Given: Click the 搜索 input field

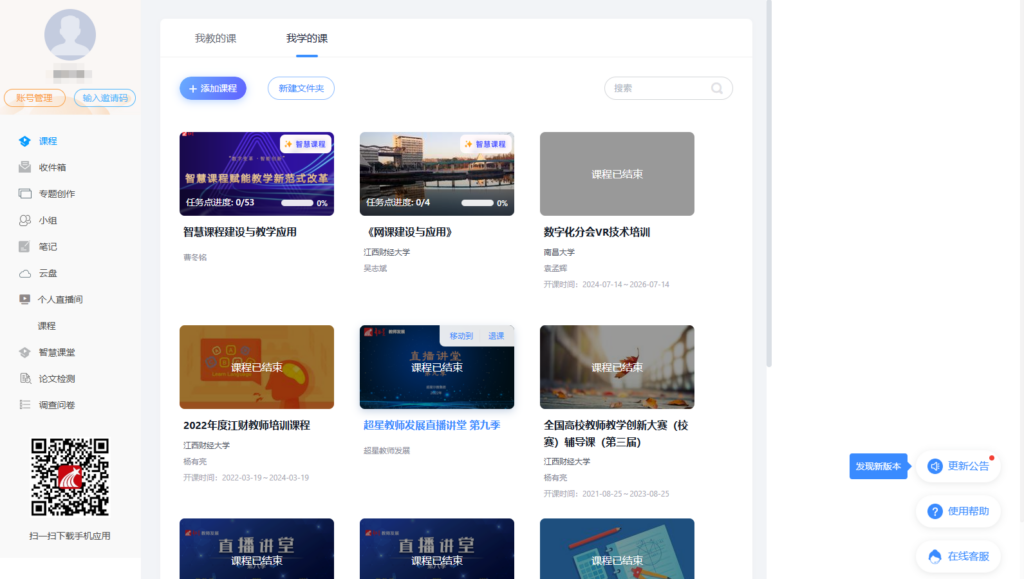Looking at the screenshot, I should pos(658,88).
